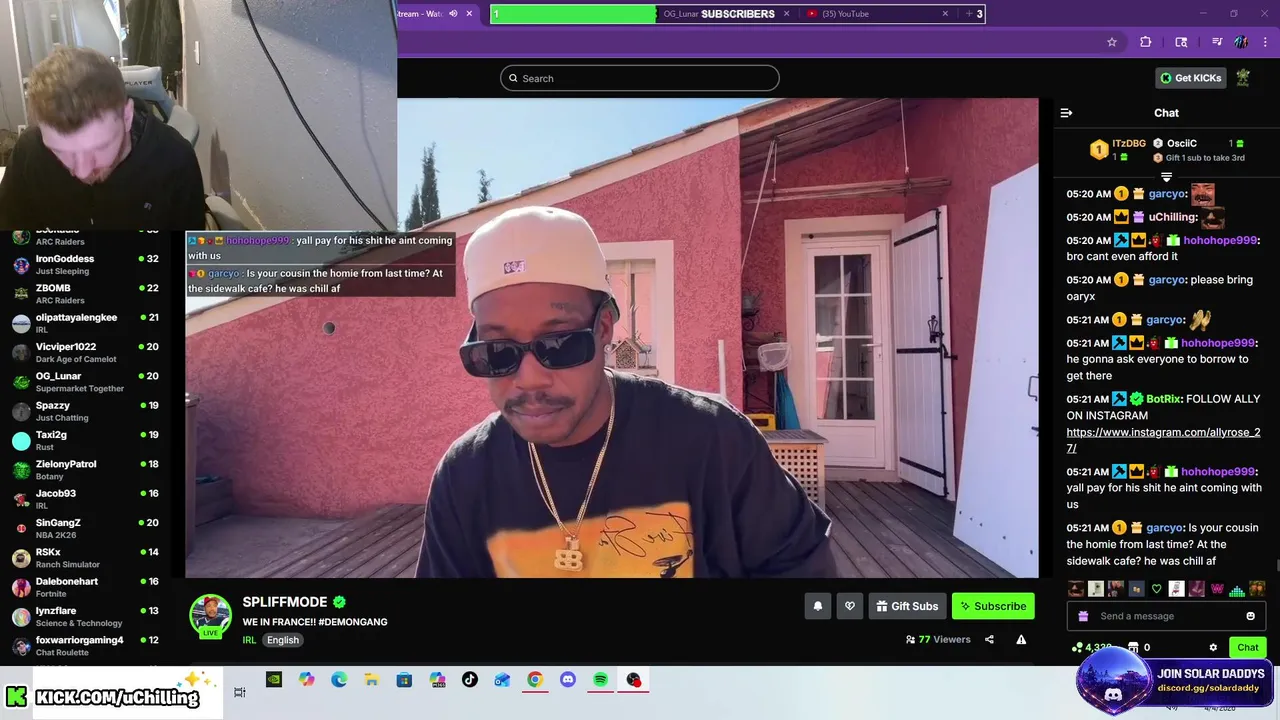Click the green Chat send button
The width and height of the screenshot is (1280, 720).
1248,647
